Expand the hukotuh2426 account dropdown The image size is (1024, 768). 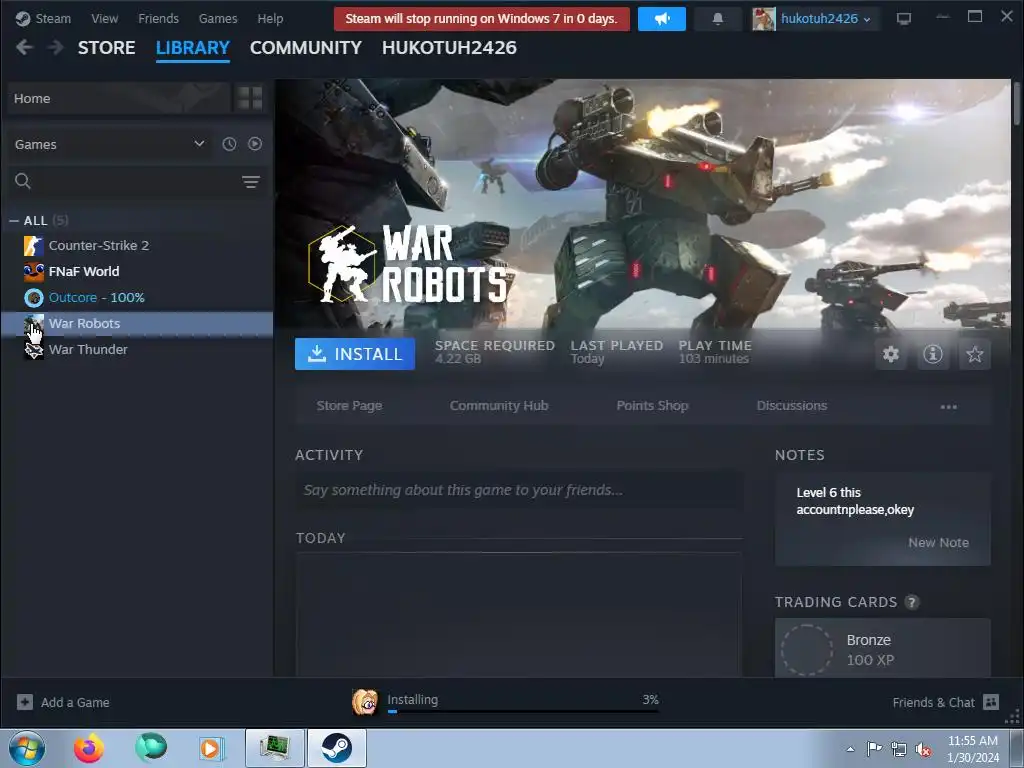[x=825, y=19]
